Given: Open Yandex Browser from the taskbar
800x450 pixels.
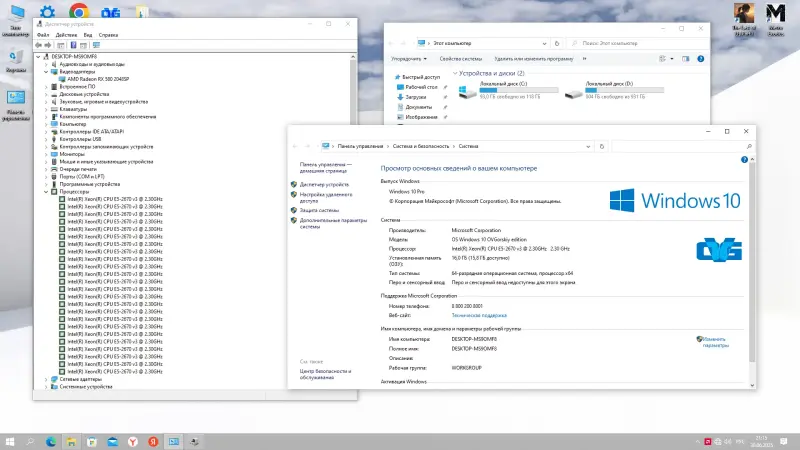Looking at the screenshot, I should point(133,442).
